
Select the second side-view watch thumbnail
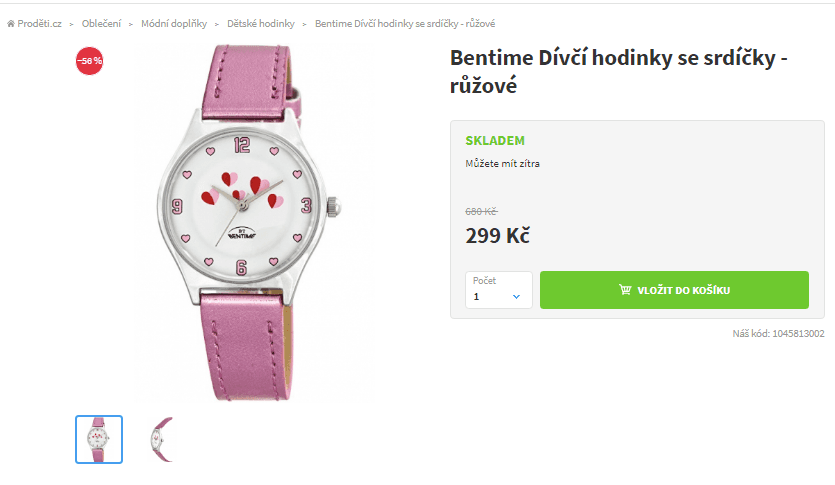pos(162,439)
